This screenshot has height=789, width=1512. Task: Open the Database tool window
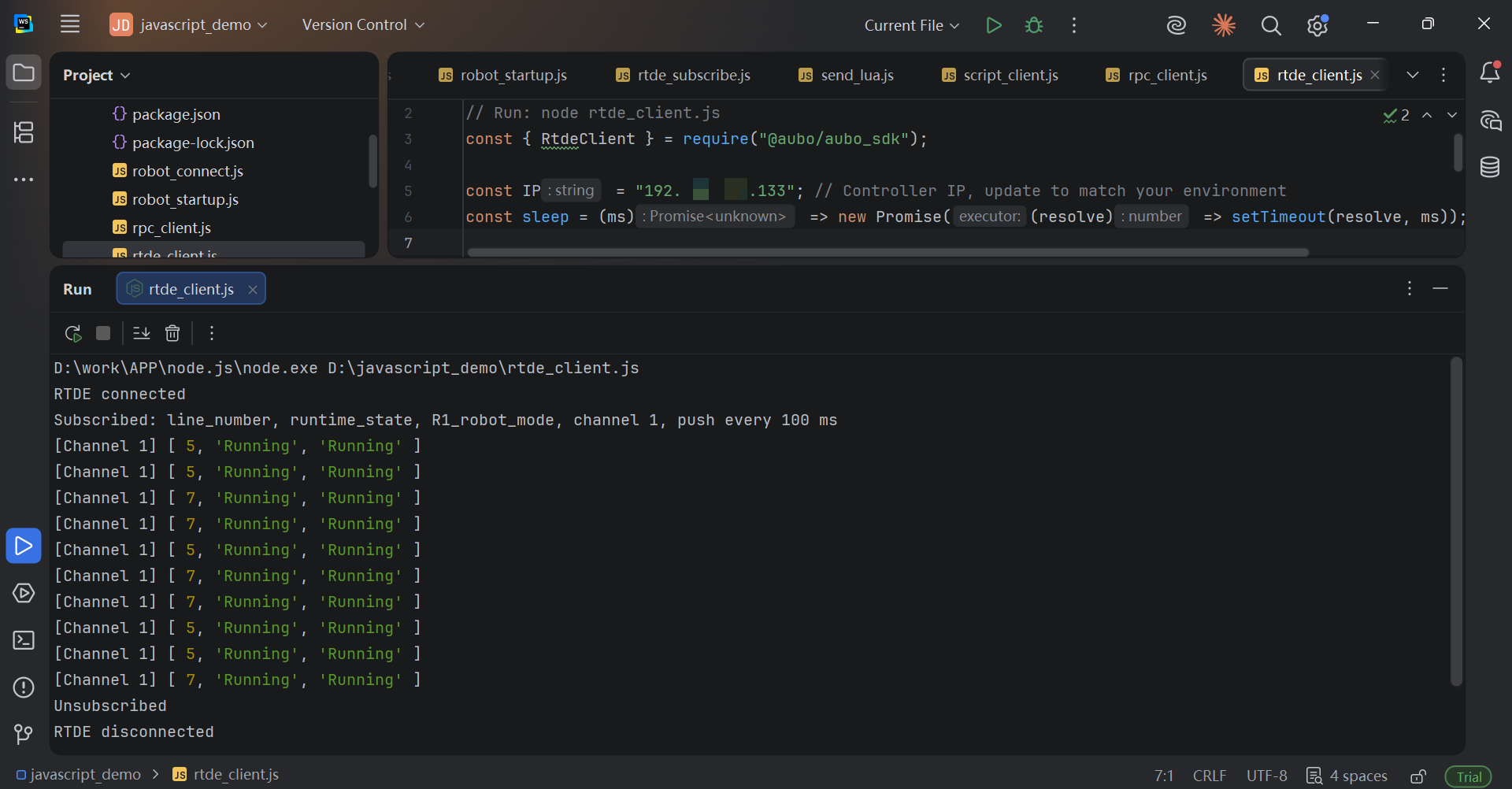click(1489, 167)
